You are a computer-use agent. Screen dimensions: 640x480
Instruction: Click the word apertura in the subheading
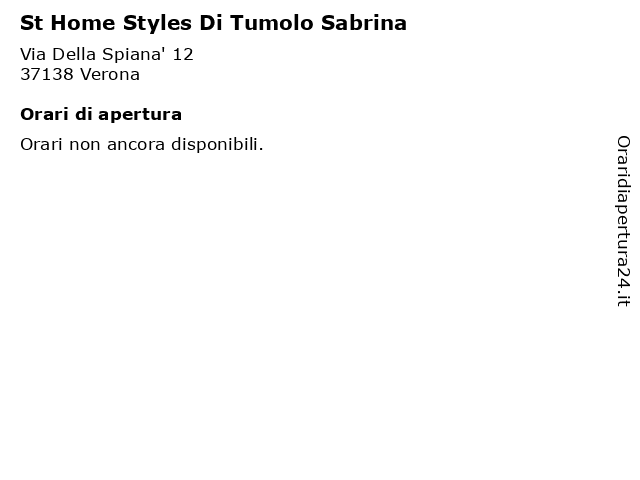pos(140,114)
